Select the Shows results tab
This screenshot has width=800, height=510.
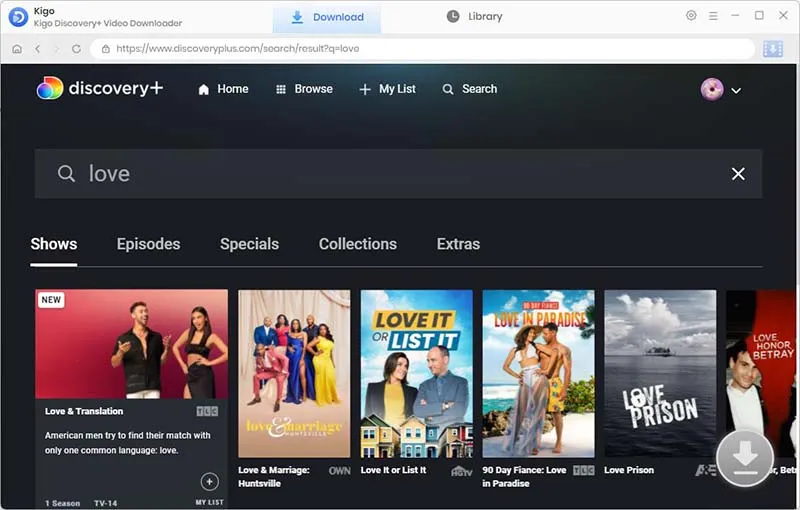coord(54,244)
